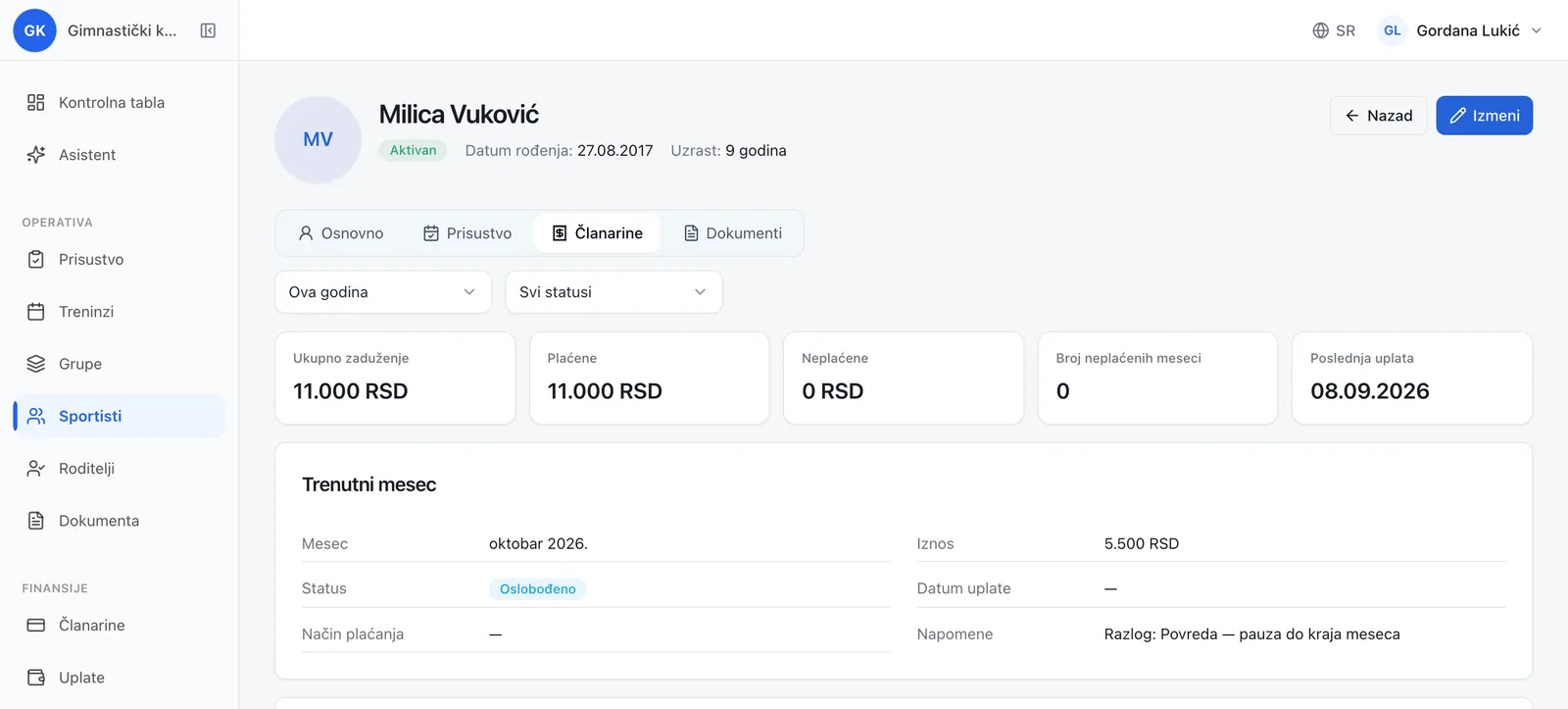Open the Roditelji user-check icon
Screen dimensions: 1568x709
(36, 468)
